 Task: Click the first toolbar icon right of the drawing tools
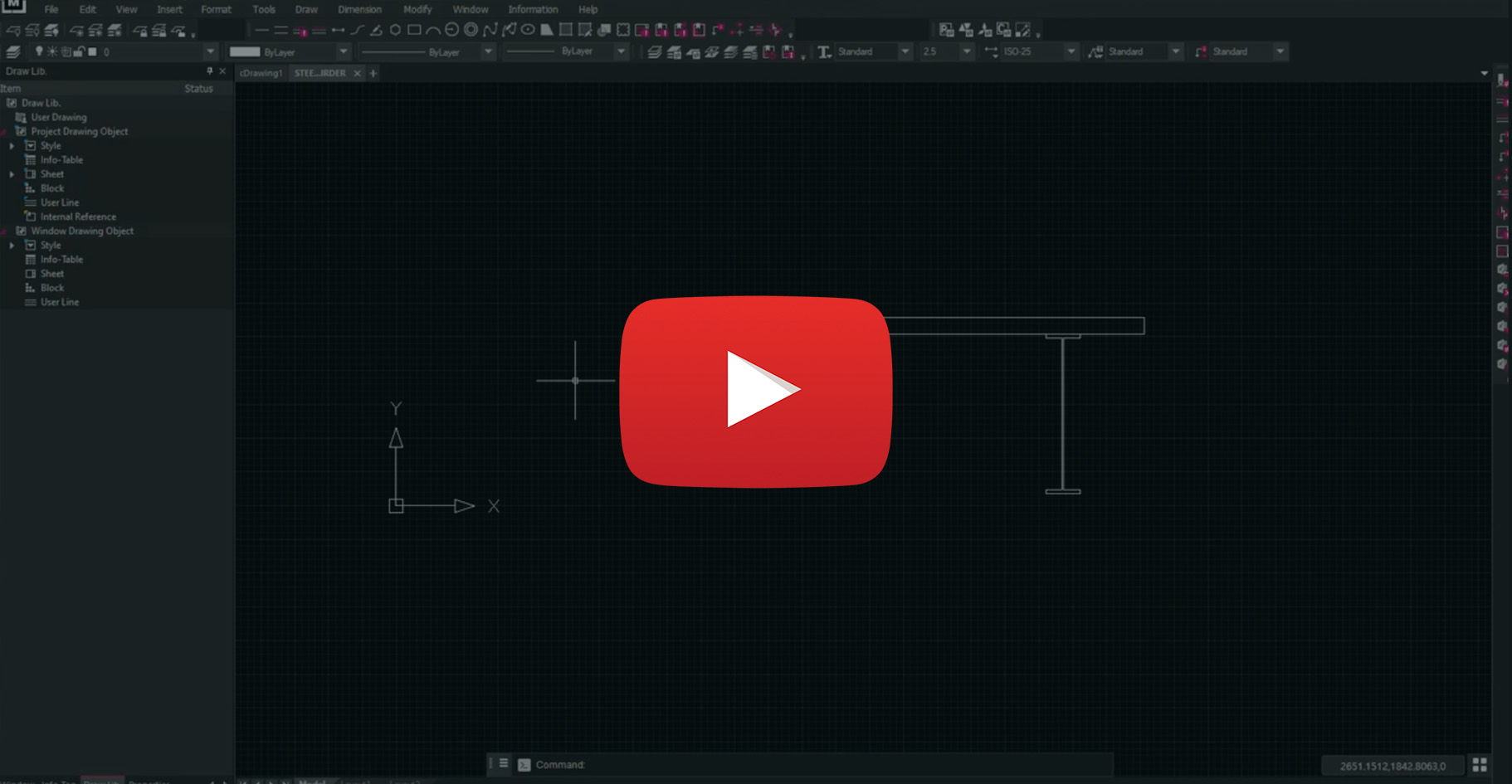[946, 30]
